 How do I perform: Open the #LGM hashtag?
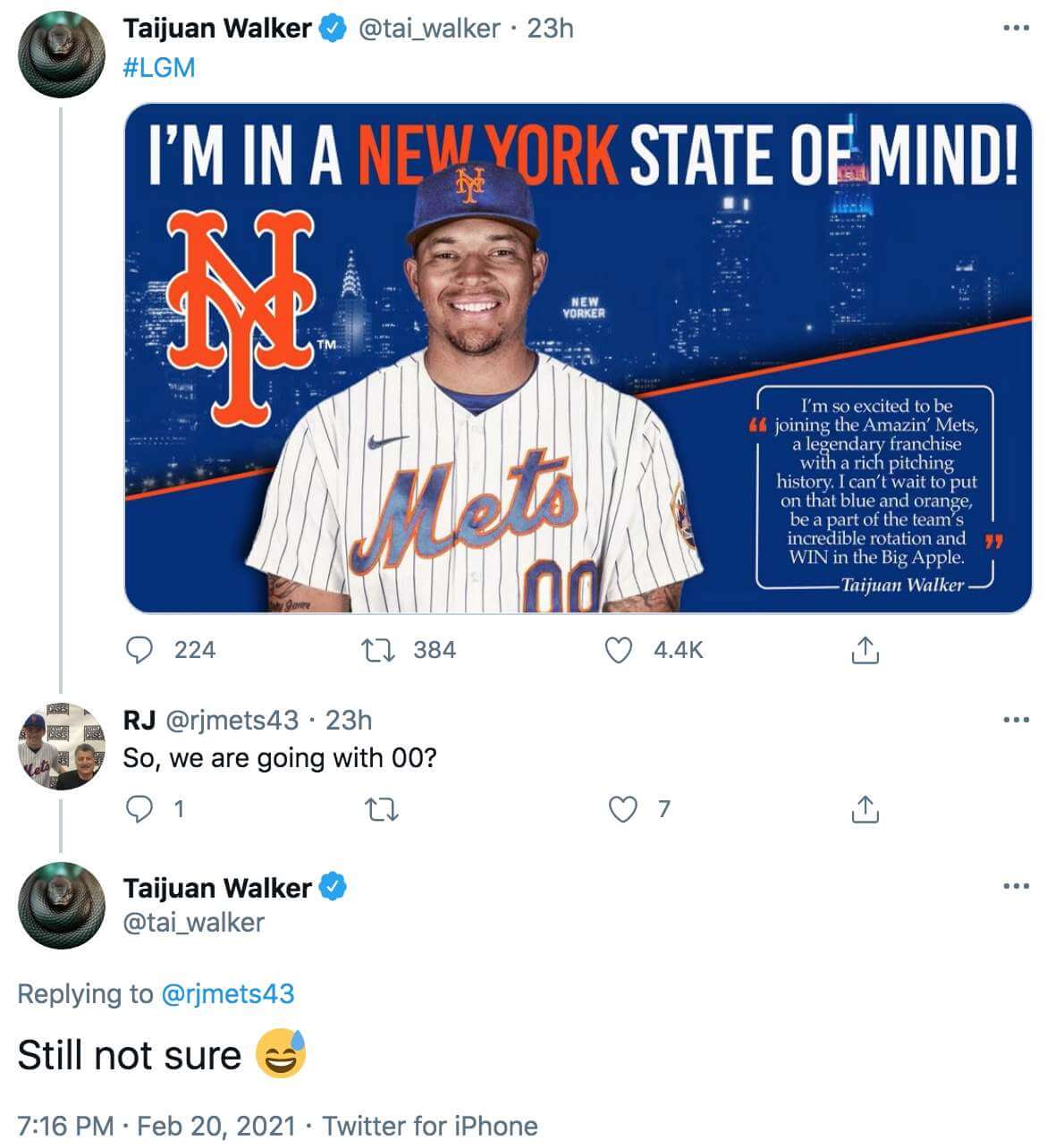click(158, 68)
